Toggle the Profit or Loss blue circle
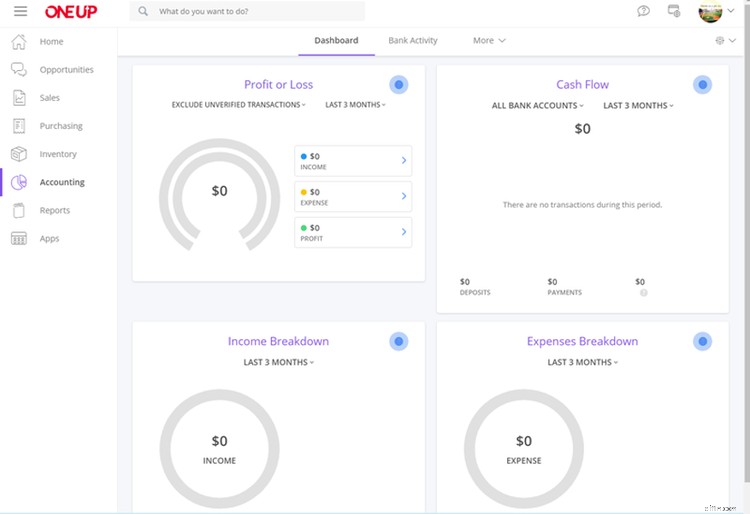This screenshot has height=514, width=750. (398, 85)
